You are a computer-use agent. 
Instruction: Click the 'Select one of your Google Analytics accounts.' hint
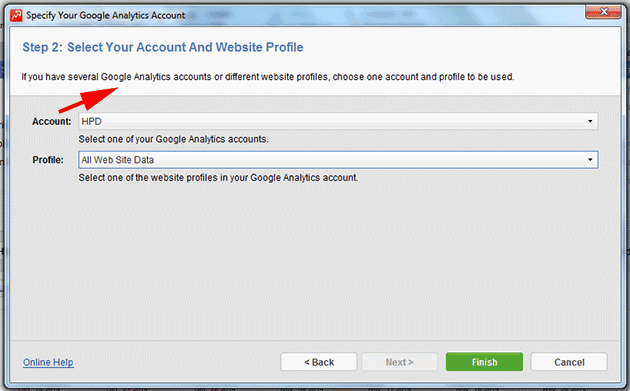(x=173, y=139)
